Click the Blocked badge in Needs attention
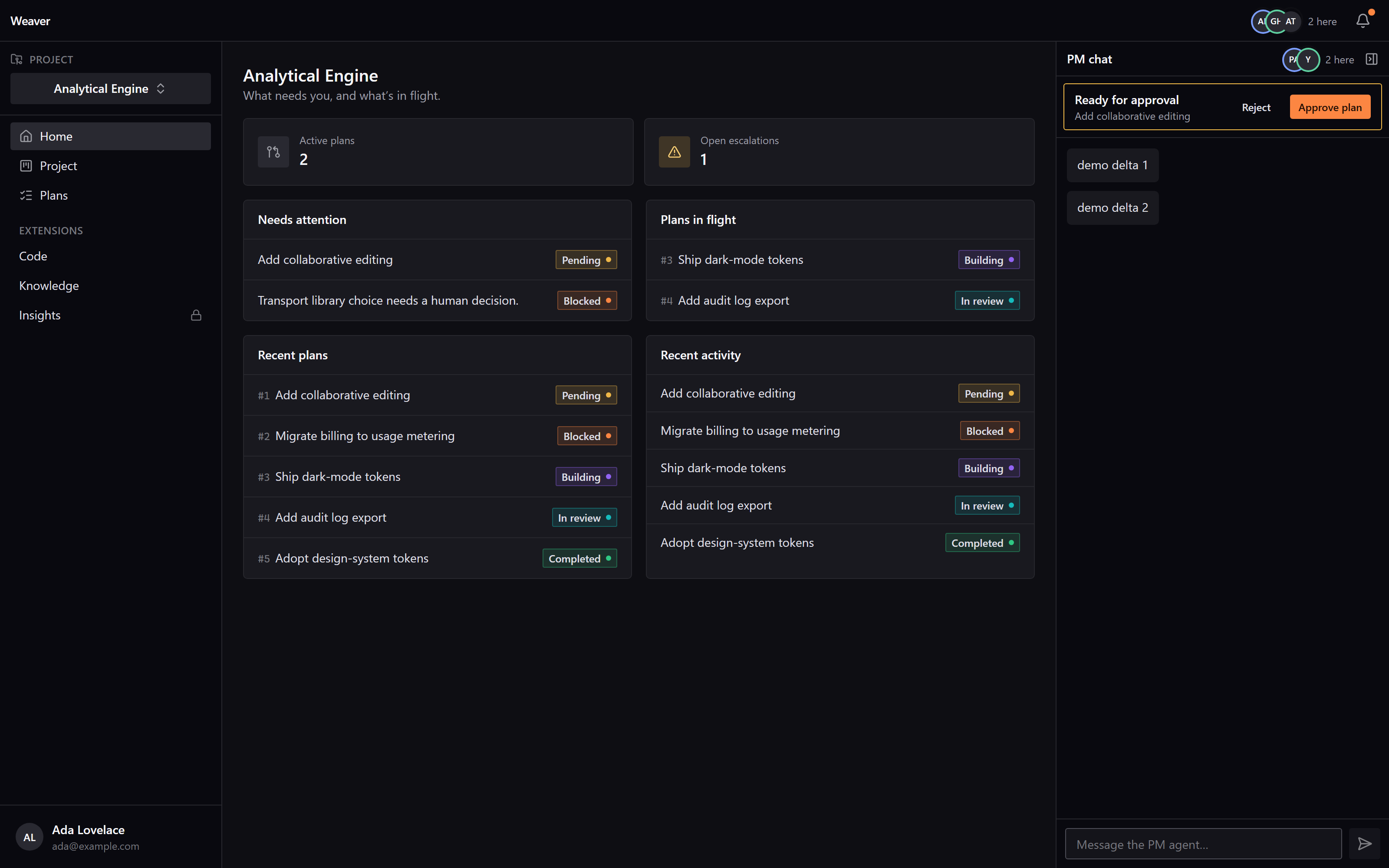This screenshot has height=868, width=1389. pos(586,300)
